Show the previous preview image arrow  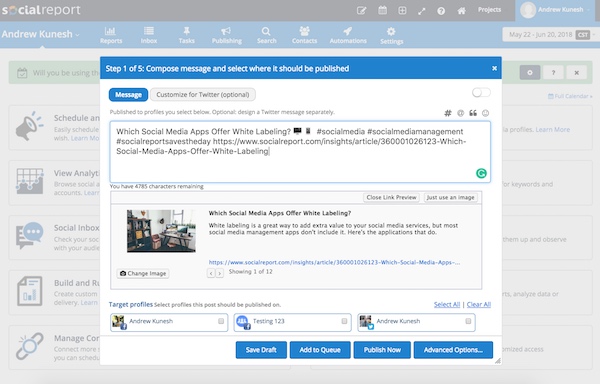[211, 273]
